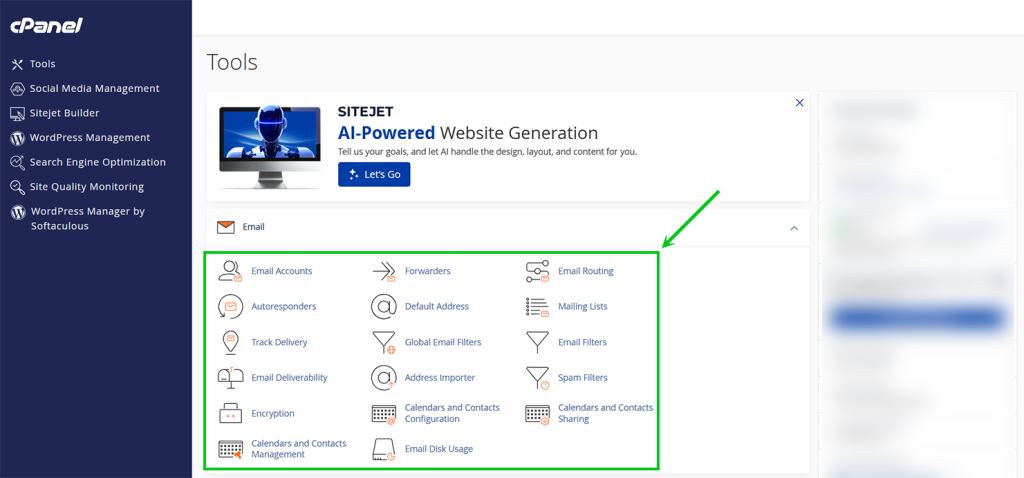The height and width of the screenshot is (478, 1024).
Task: Click the Email Disk Usage icon
Action: (x=383, y=449)
